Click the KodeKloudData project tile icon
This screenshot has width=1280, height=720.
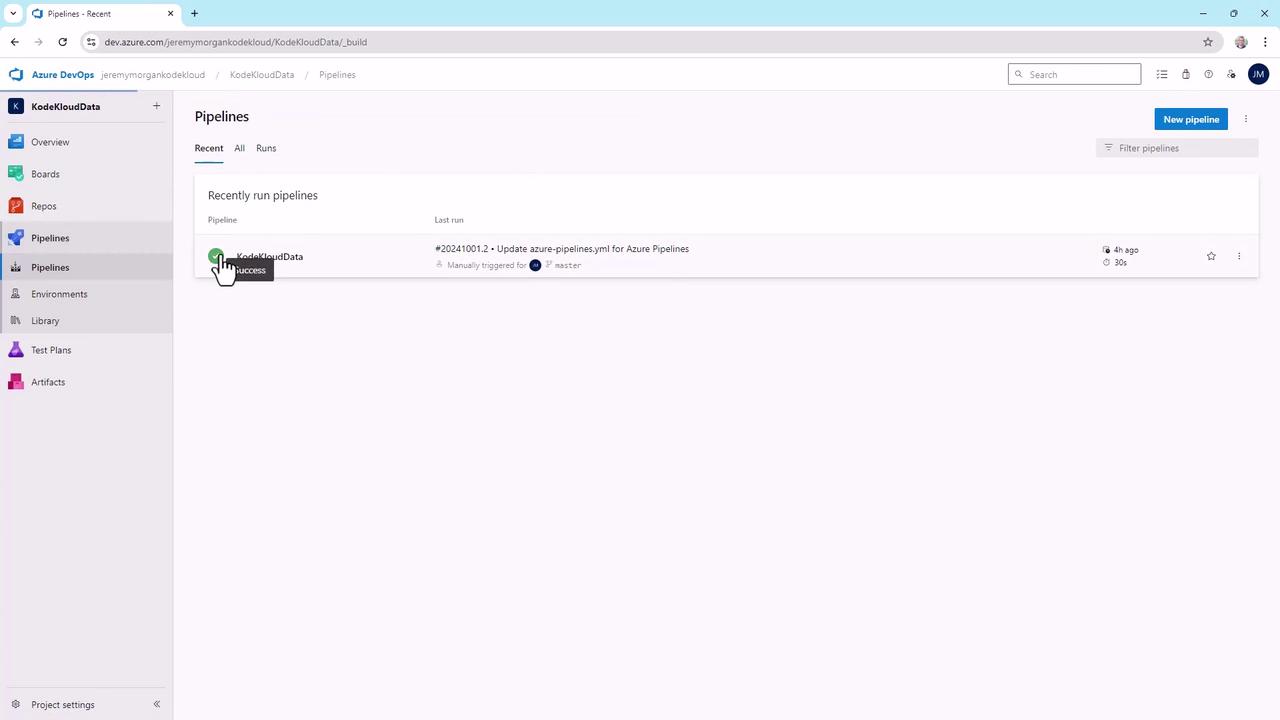[x=16, y=107]
